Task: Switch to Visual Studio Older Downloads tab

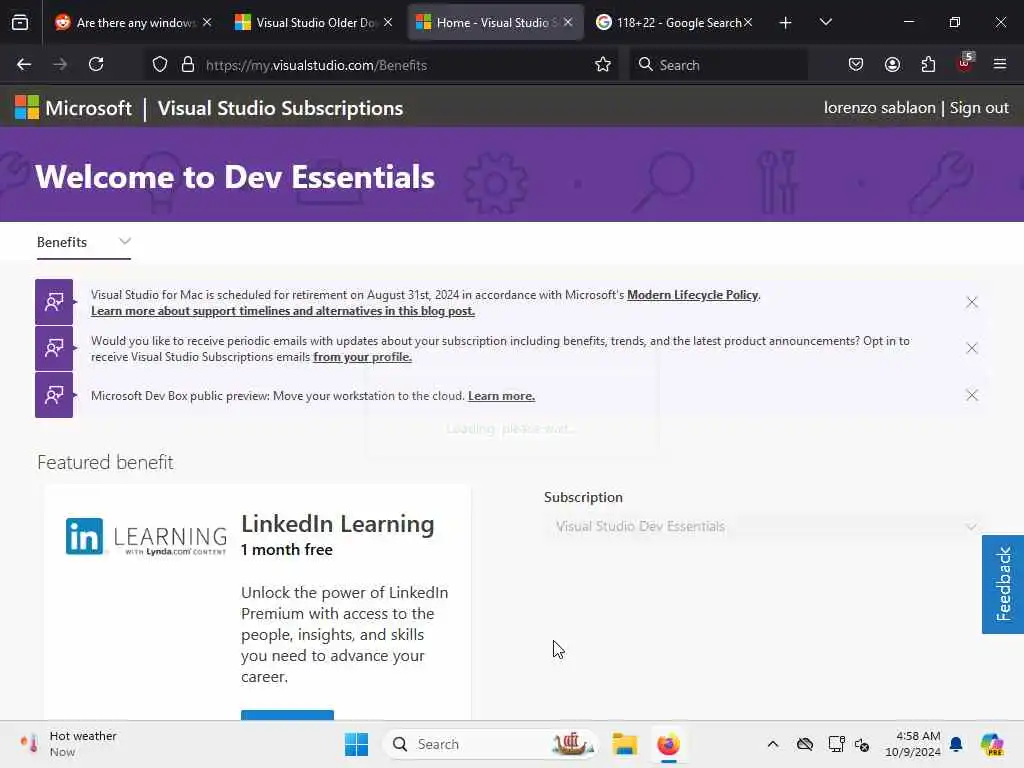Action: tap(313, 22)
